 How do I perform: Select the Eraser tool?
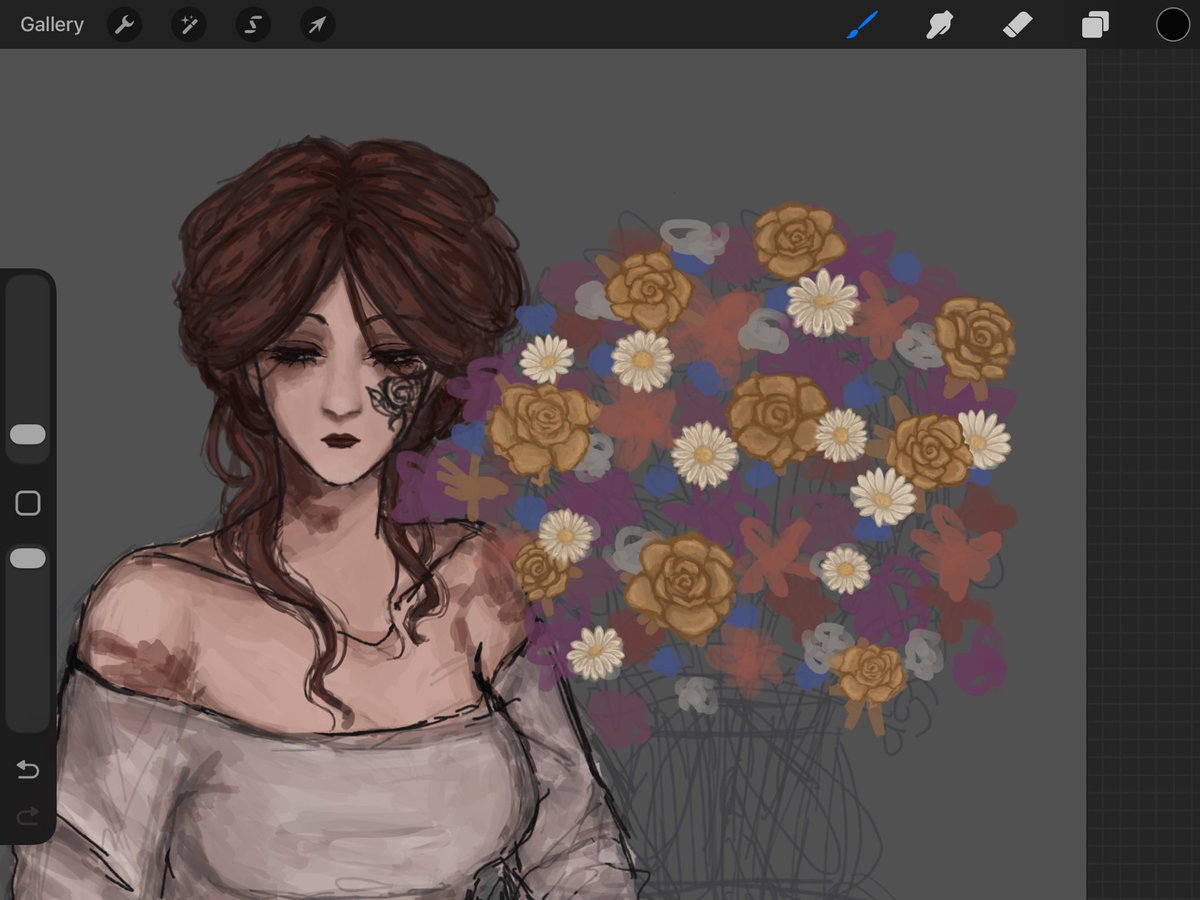(x=1017, y=24)
